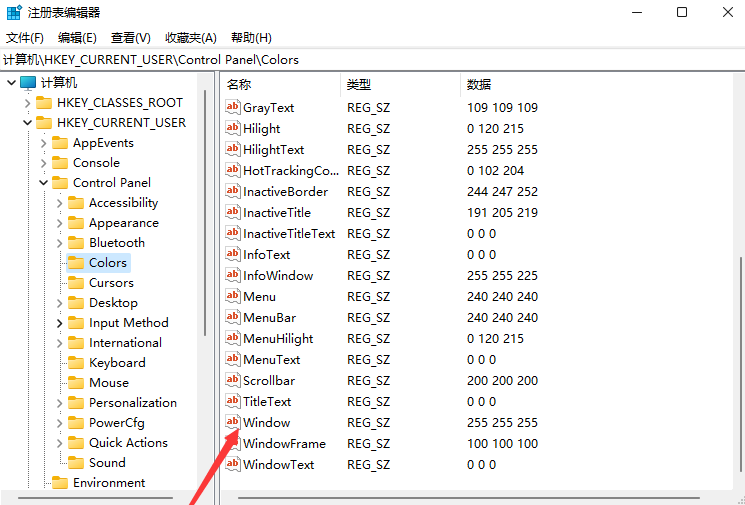The height and width of the screenshot is (505, 745).
Task: Collapse the Control Panel tree node
Action: pos(43,183)
